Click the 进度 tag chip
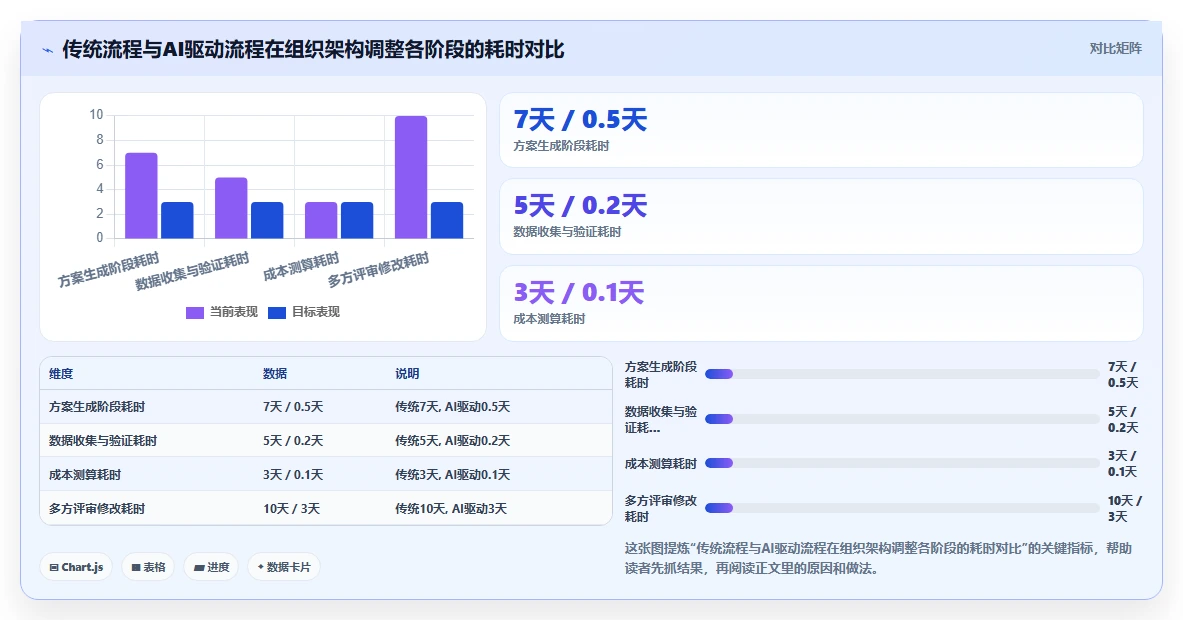1183x620 pixels. [x=211, y=567]
